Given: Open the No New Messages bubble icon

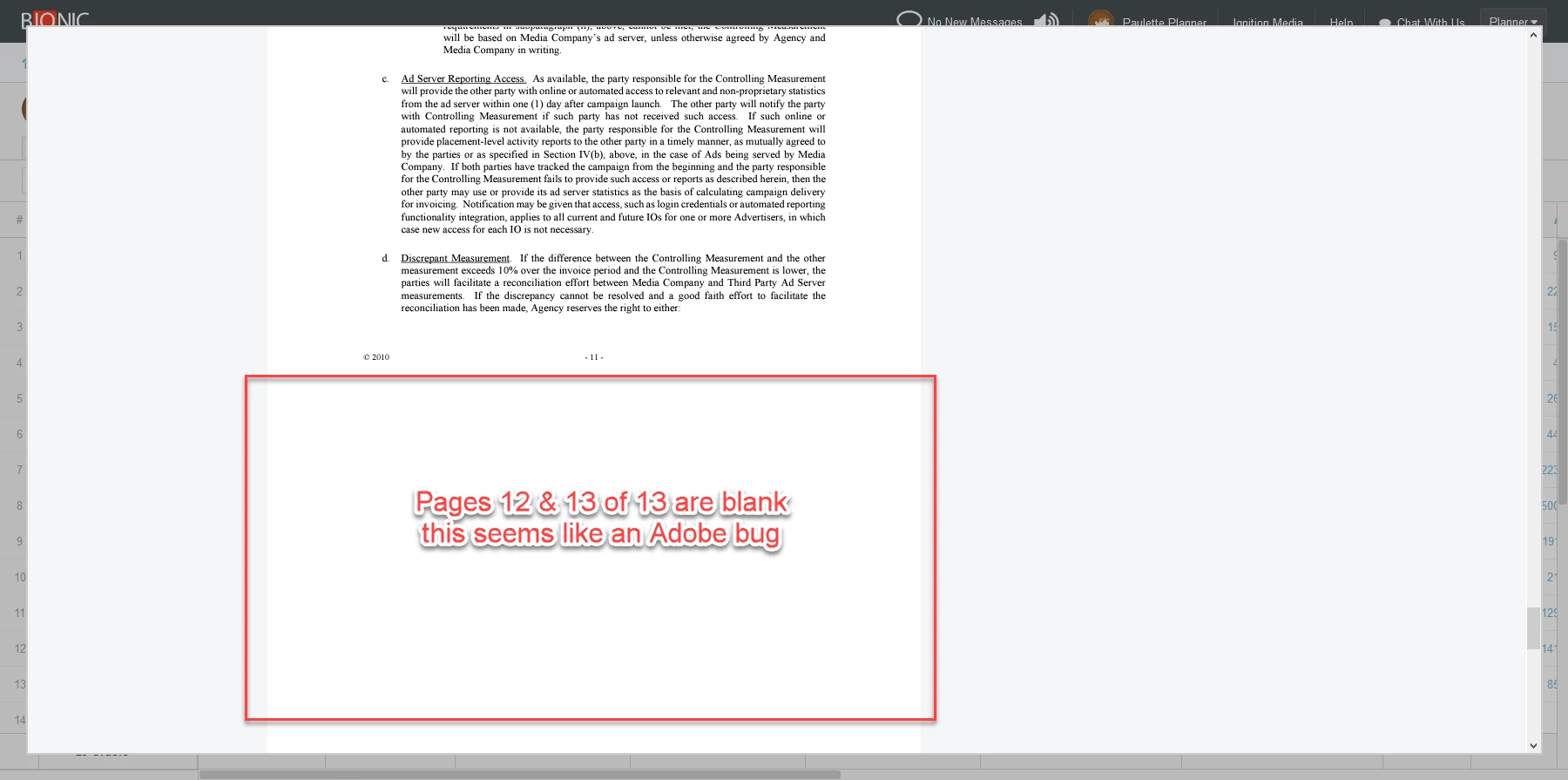Looking at the screenshot, I should click(x=909, y=18).
